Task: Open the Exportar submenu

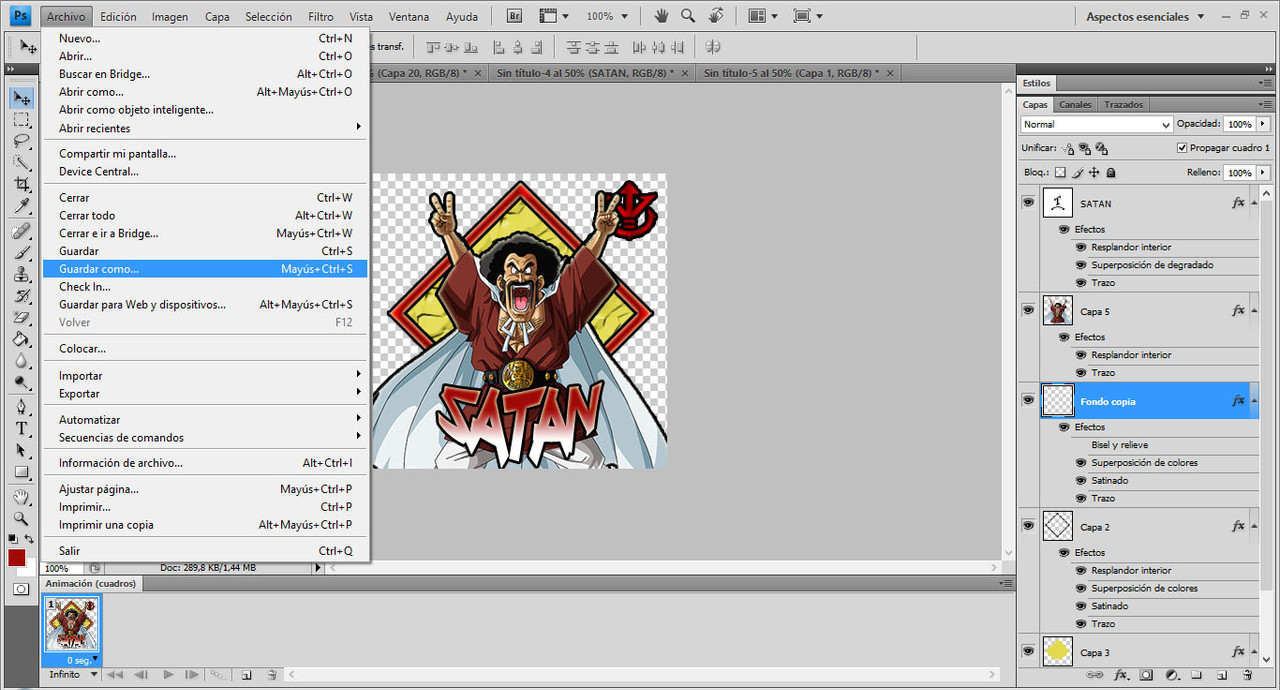Action: click(x=205, y=394)
